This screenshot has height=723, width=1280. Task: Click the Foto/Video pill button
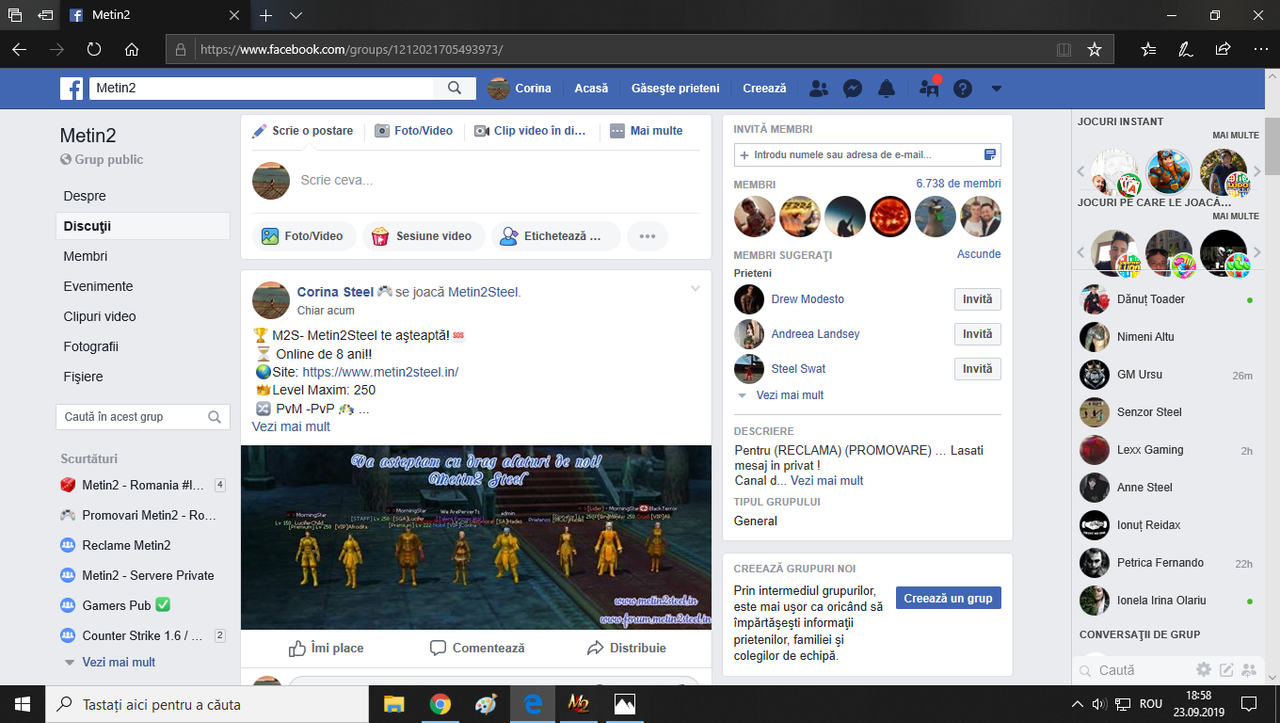(x=302, y=236)
